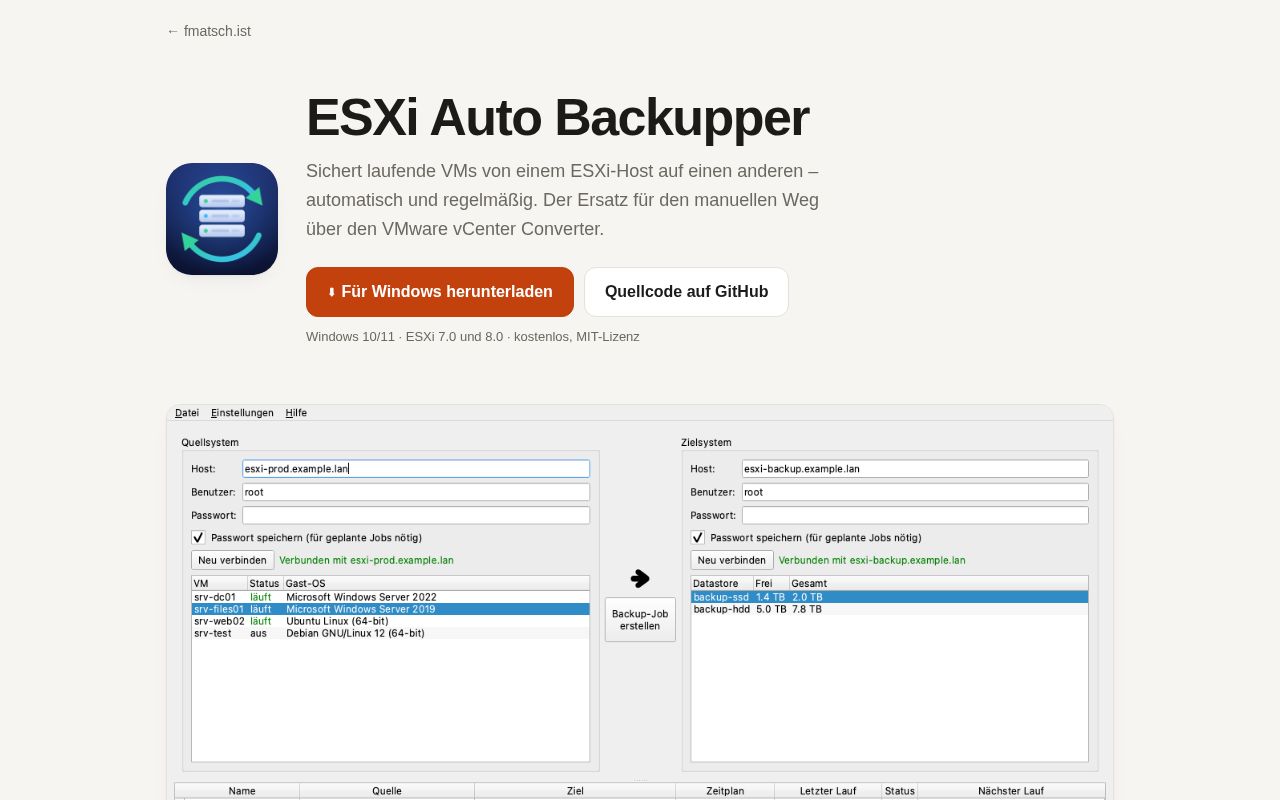The height and width of the screenshot is (800, 1280).
Task: Click the green Verbunden mit esxi-backup.example.lan status
Action: click(872, 560)
